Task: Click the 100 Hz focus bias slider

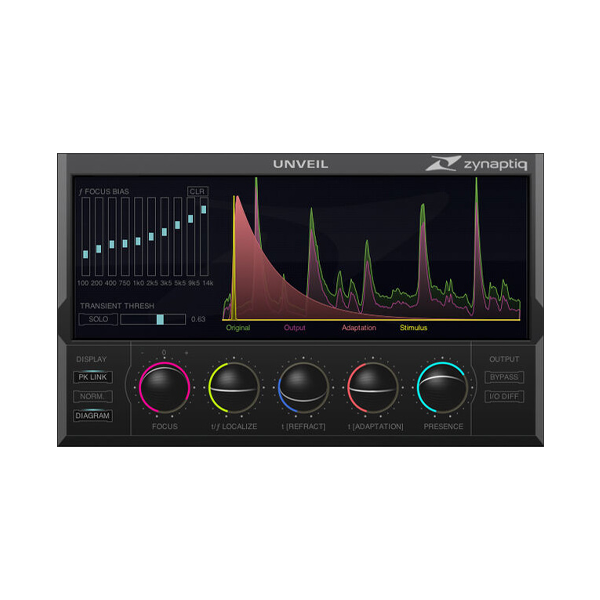Action: (86, 236)
